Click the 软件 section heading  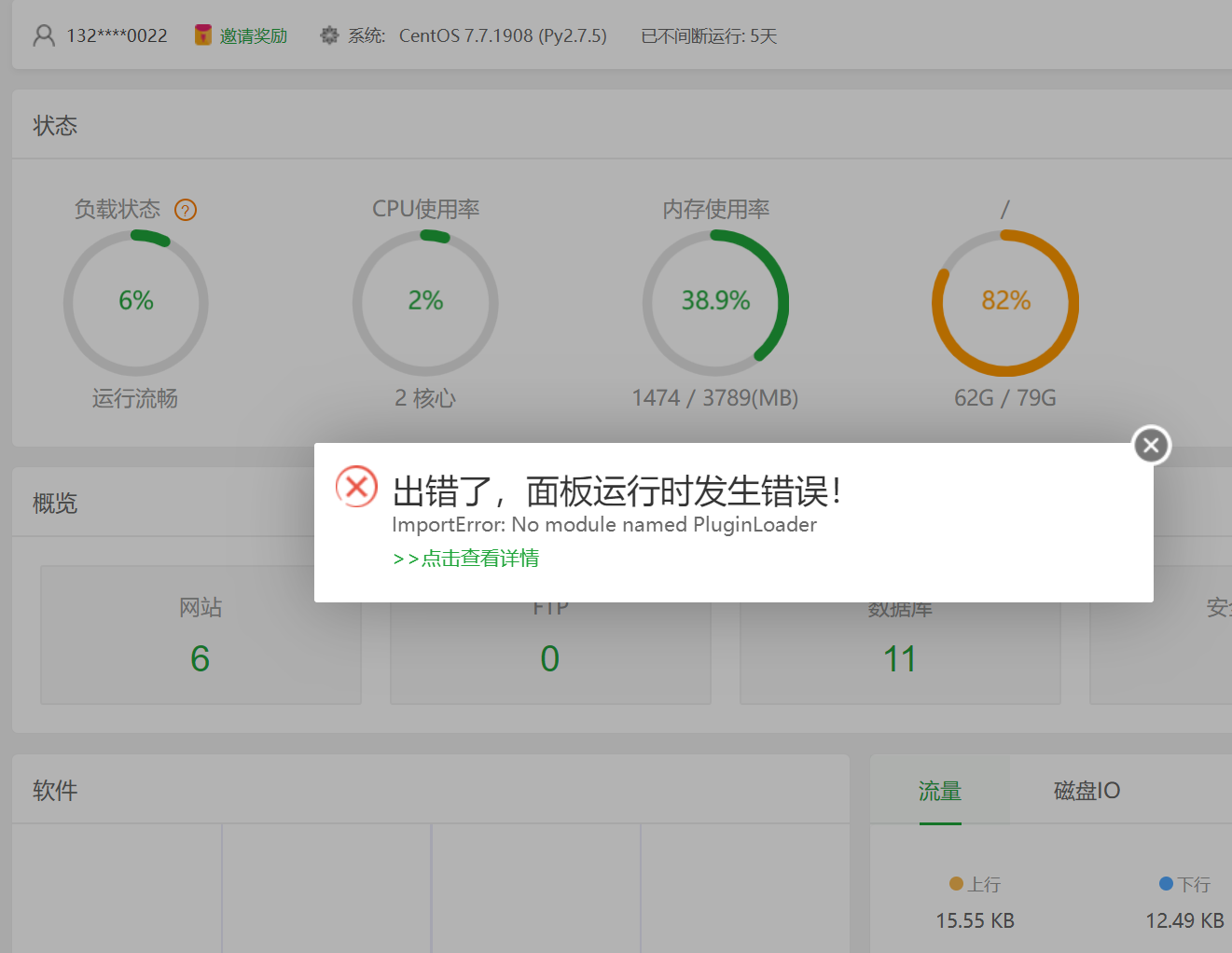[x=55, y=791]
